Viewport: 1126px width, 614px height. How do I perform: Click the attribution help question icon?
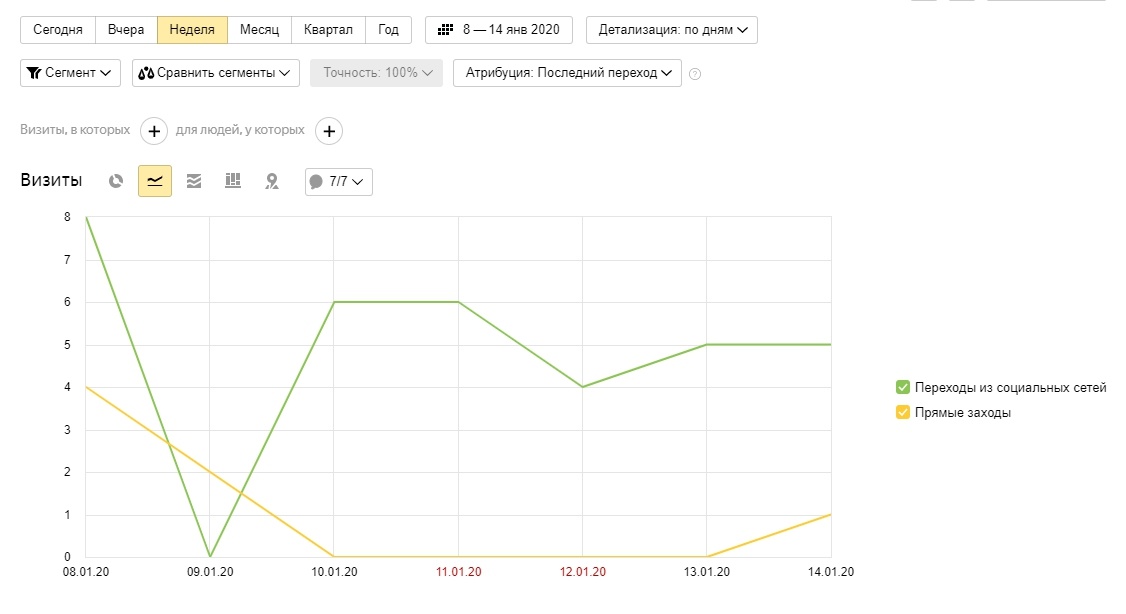click(x=695, y=74)
